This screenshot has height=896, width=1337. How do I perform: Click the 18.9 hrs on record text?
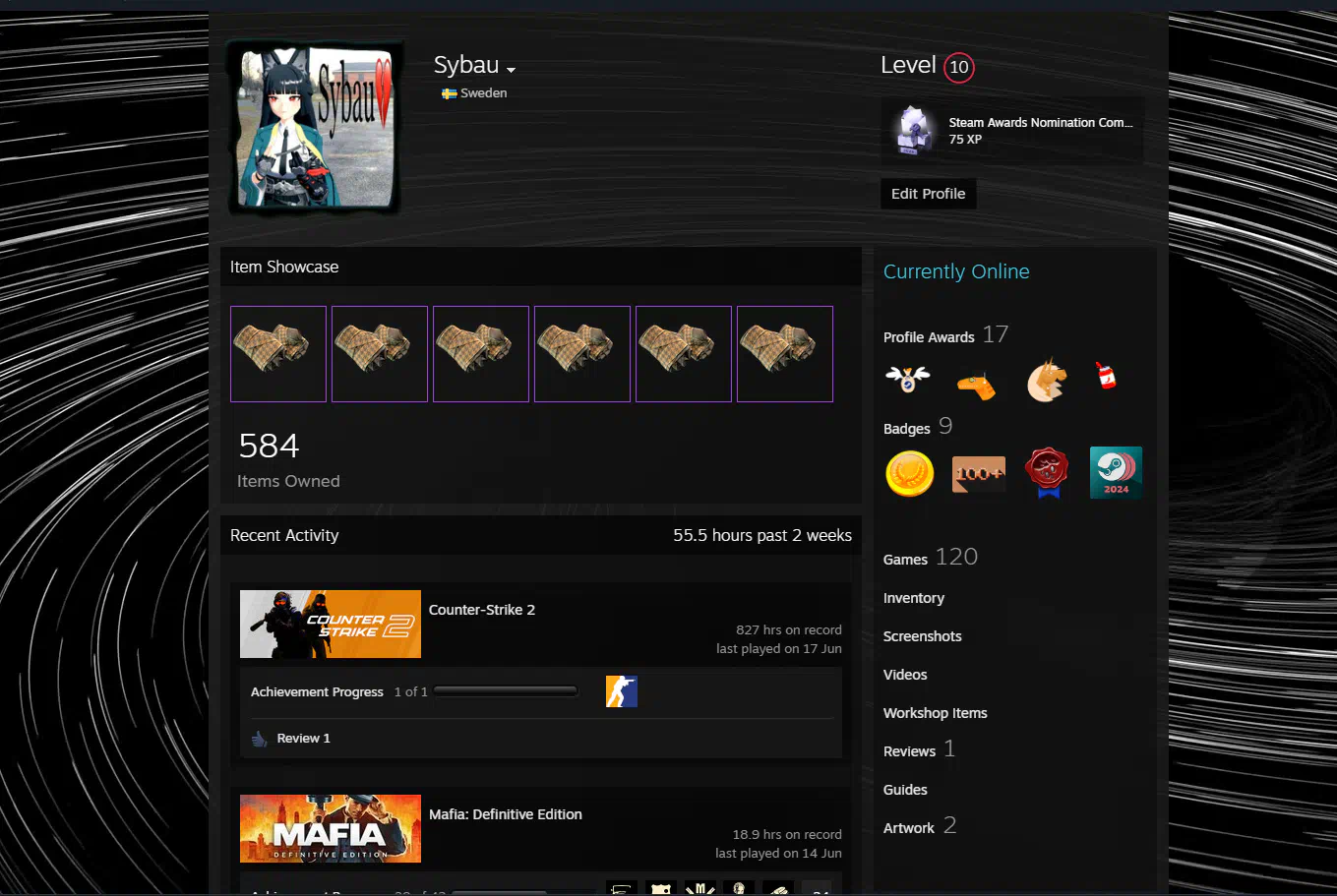coord(787,834)
